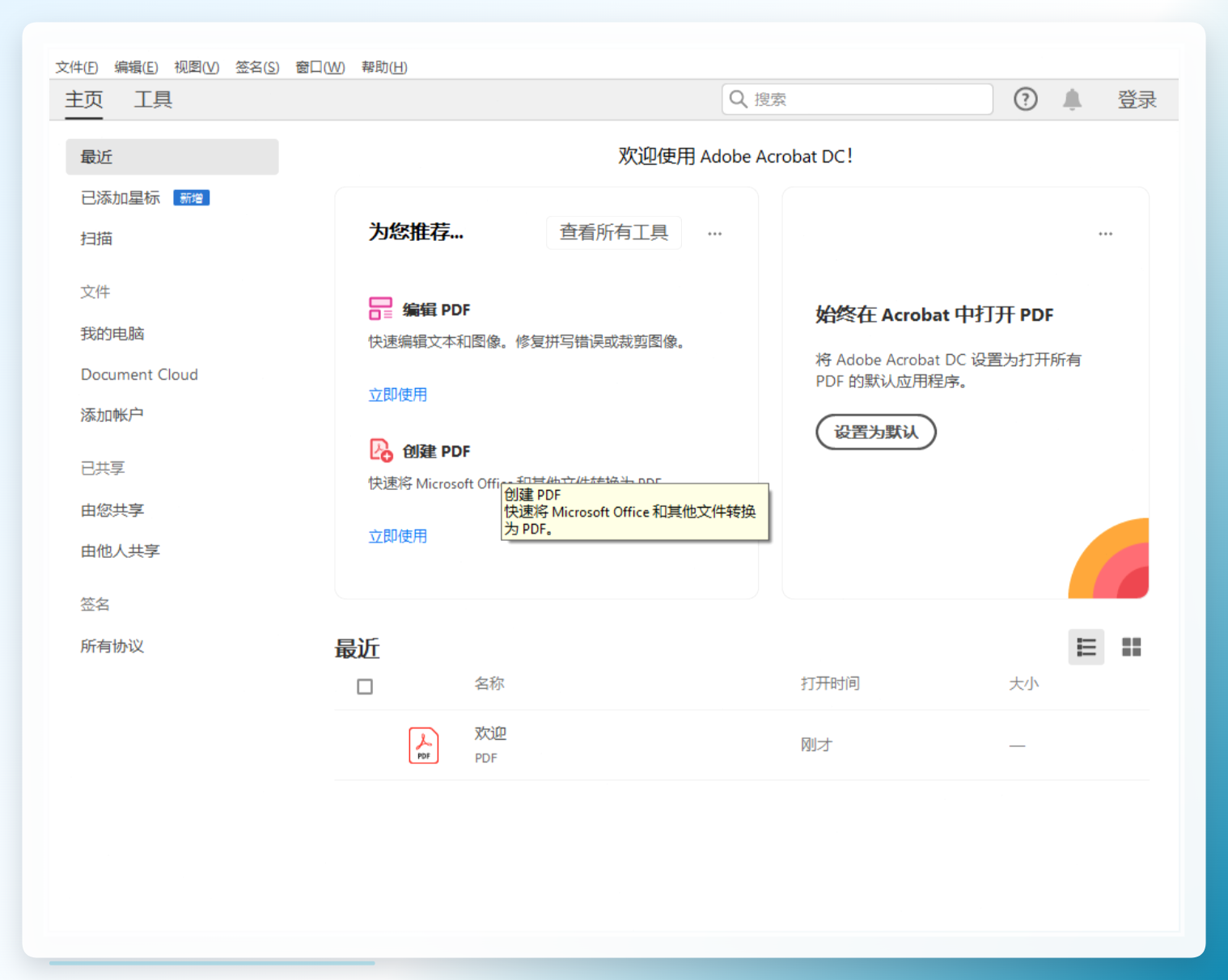The width and height of the screenshot is (1228, 980).
Task: Click the PDF file icon for 欢迎
Action: [x=424, y=745]
